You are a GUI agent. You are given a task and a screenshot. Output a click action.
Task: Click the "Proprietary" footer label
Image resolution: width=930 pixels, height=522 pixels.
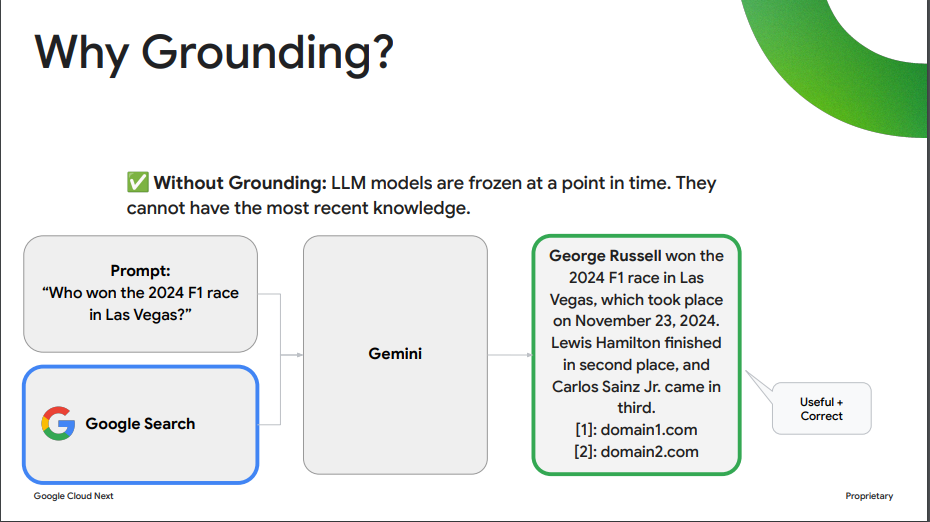tap(869, 496)
